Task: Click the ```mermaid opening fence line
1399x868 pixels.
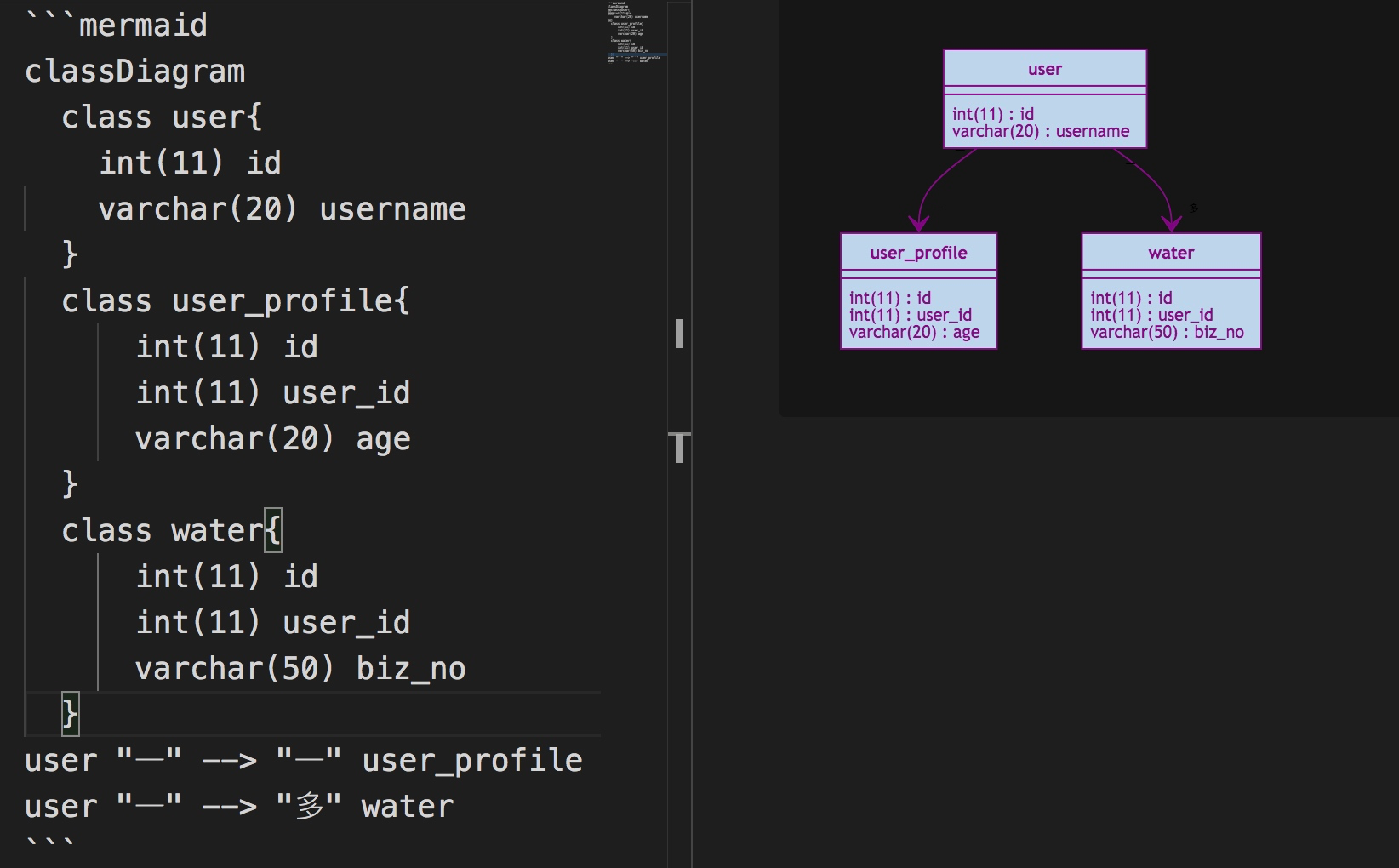Action: [x=117, y=25]
